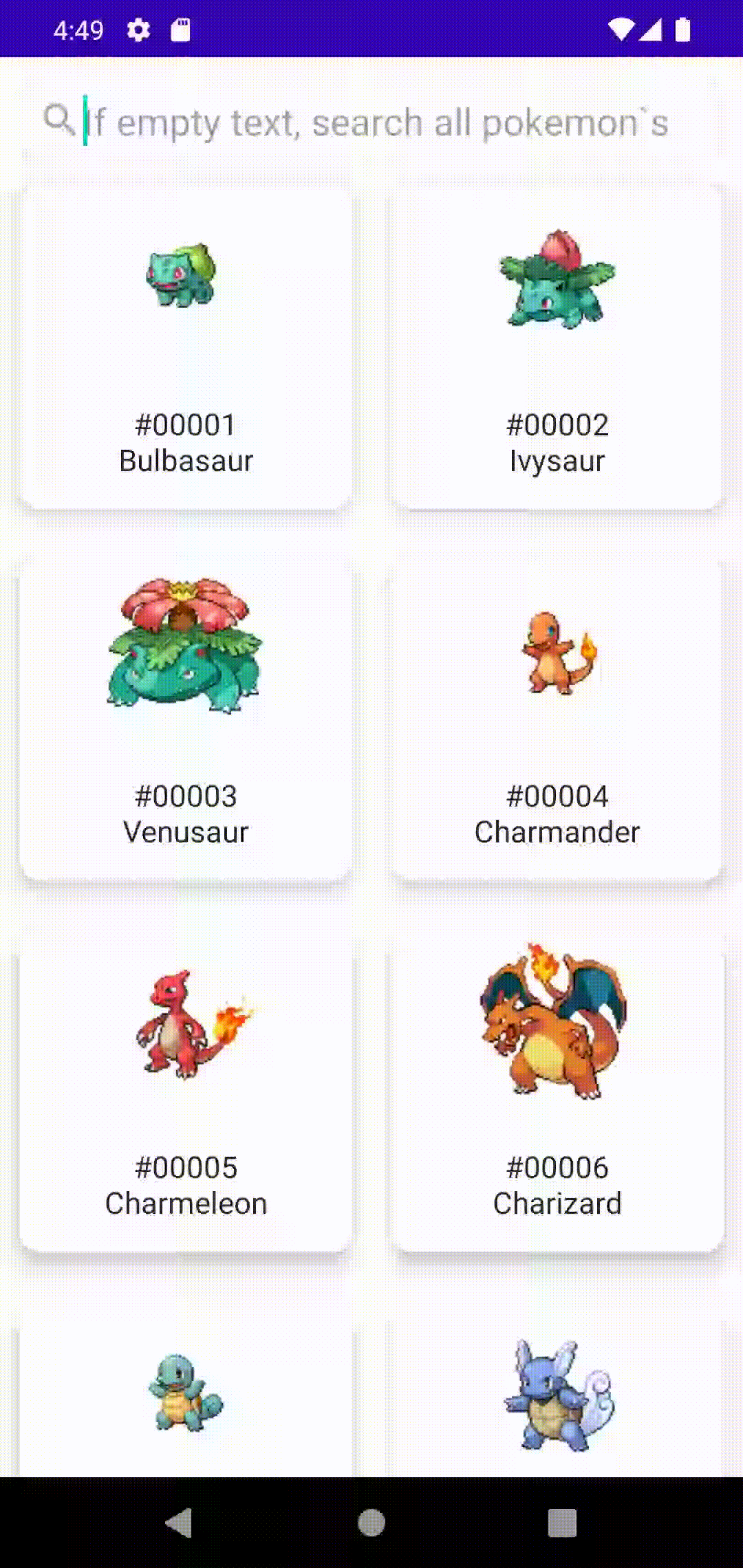Open the Charmeleon sprite image
Image resolution: width=743 pixels, height=1568 pixels.
(x=193, y=1023)
